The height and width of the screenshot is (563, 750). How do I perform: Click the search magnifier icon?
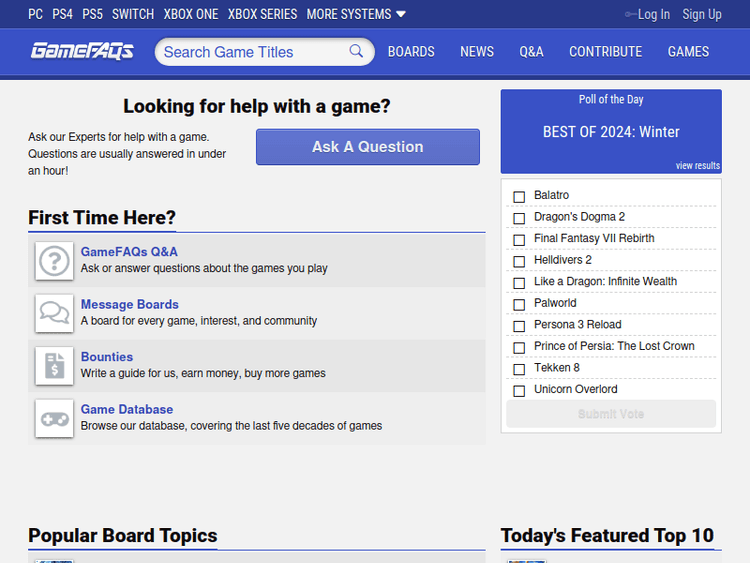(x=356, y=51)
